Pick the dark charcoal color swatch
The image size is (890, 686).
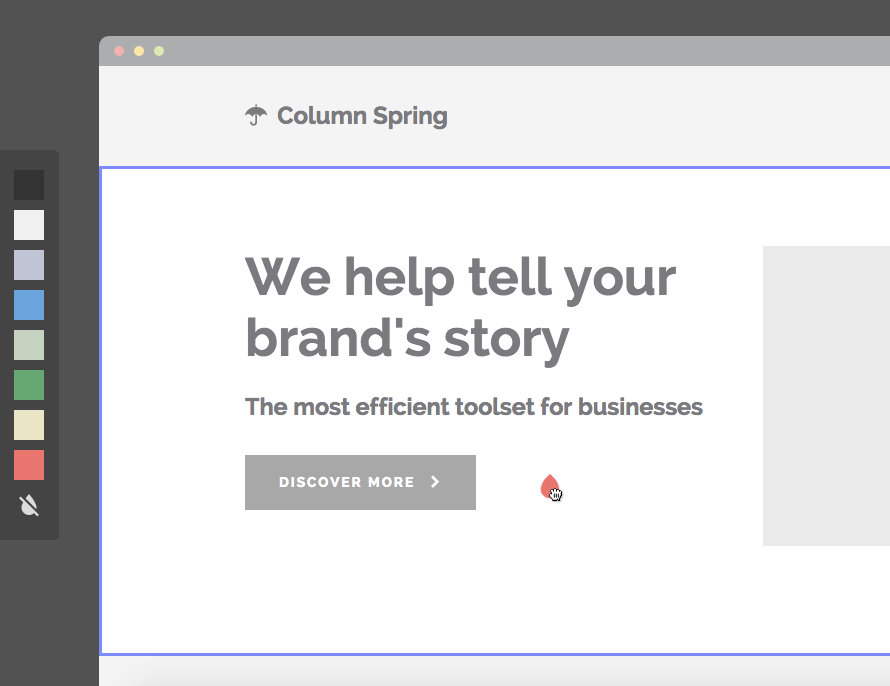29,185
